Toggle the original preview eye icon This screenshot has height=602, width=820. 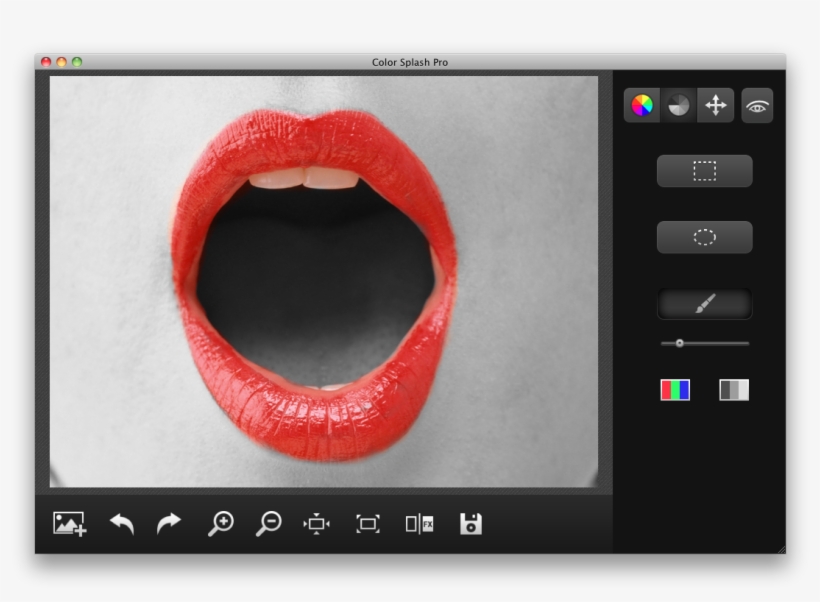tap(757, 105)
